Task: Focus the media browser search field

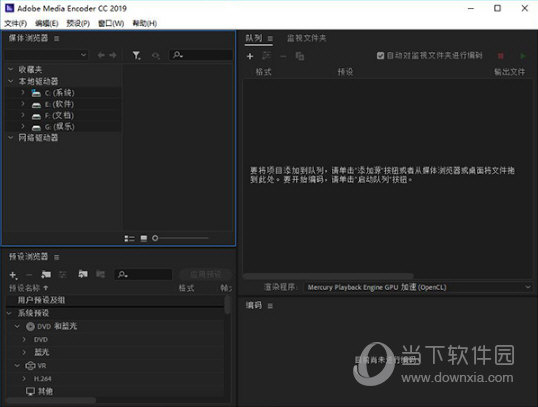Action: [201, 55]
